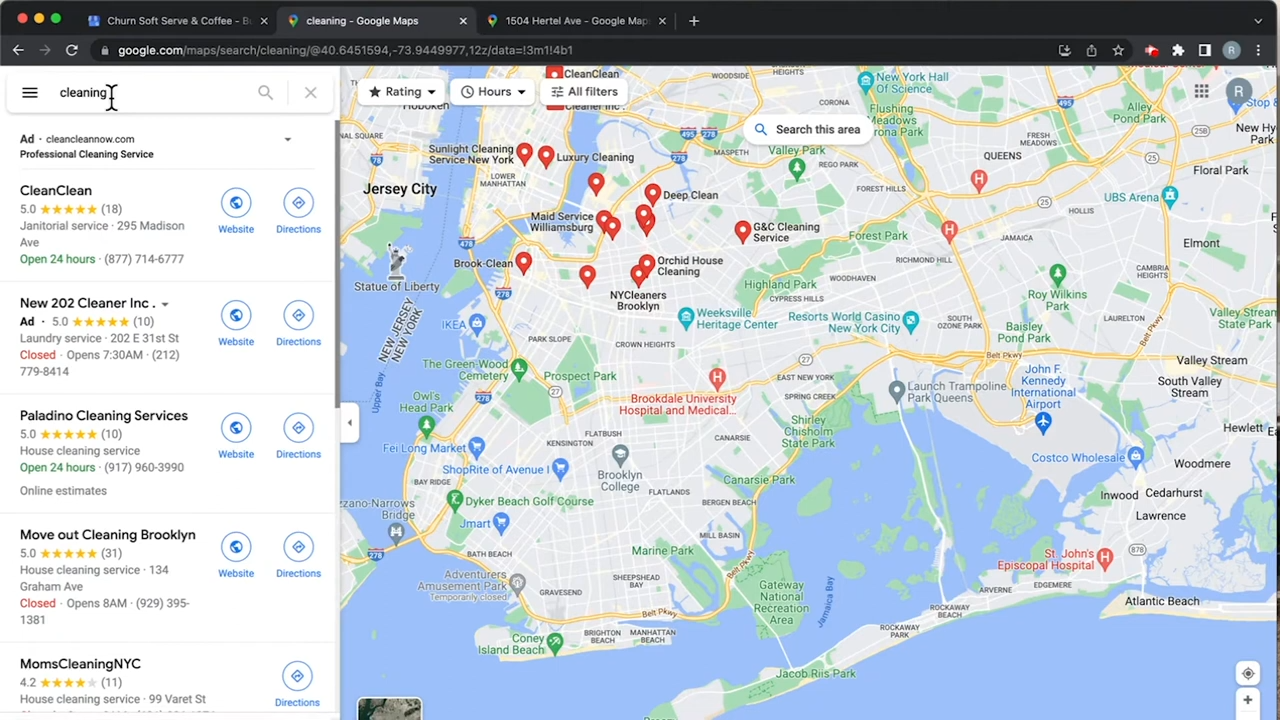Click the search magnifier icon
The height and width of the screenshot is (720, 1280).
coord(265,93)
